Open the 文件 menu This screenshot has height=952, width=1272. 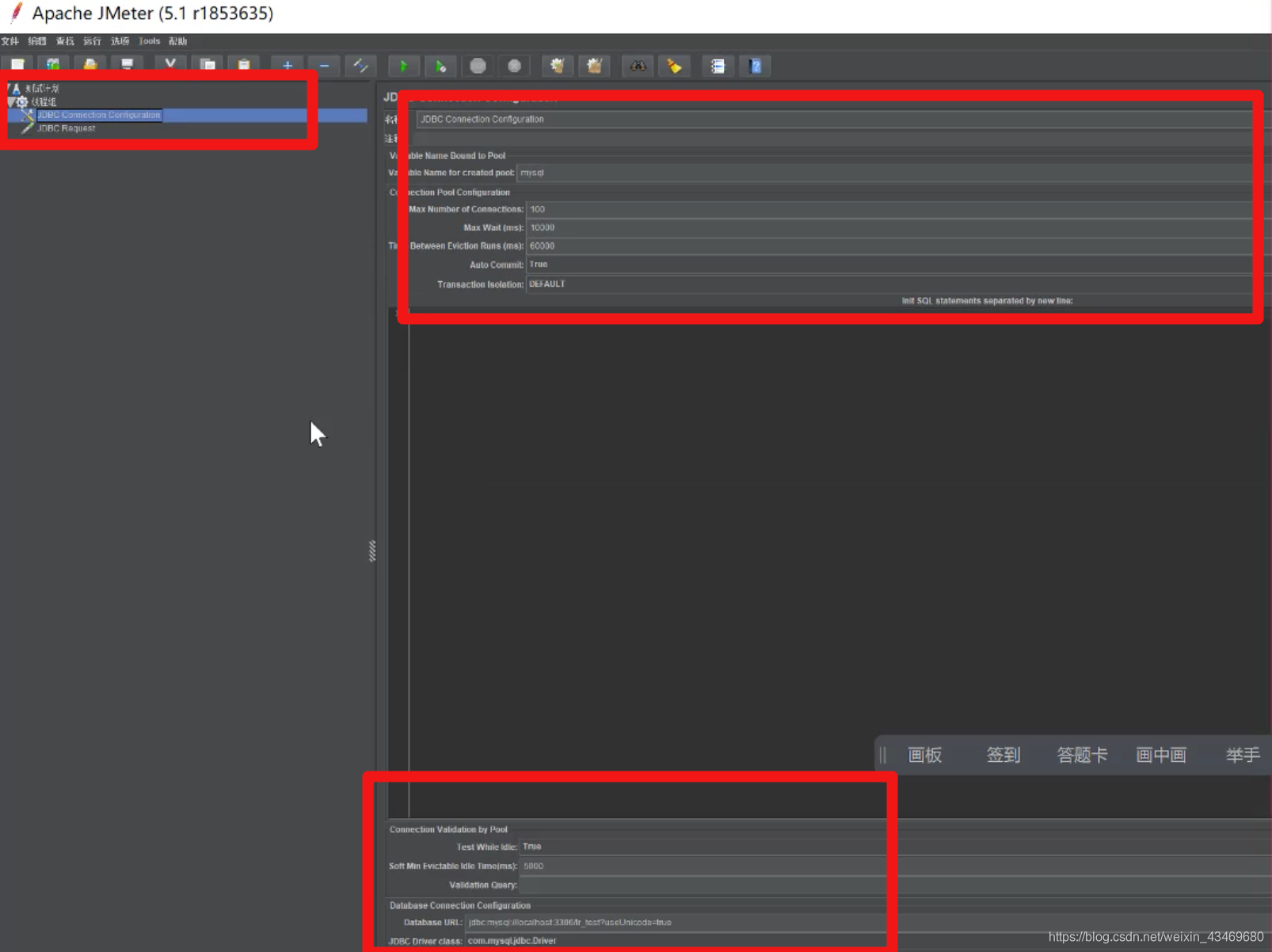point(10,41)
